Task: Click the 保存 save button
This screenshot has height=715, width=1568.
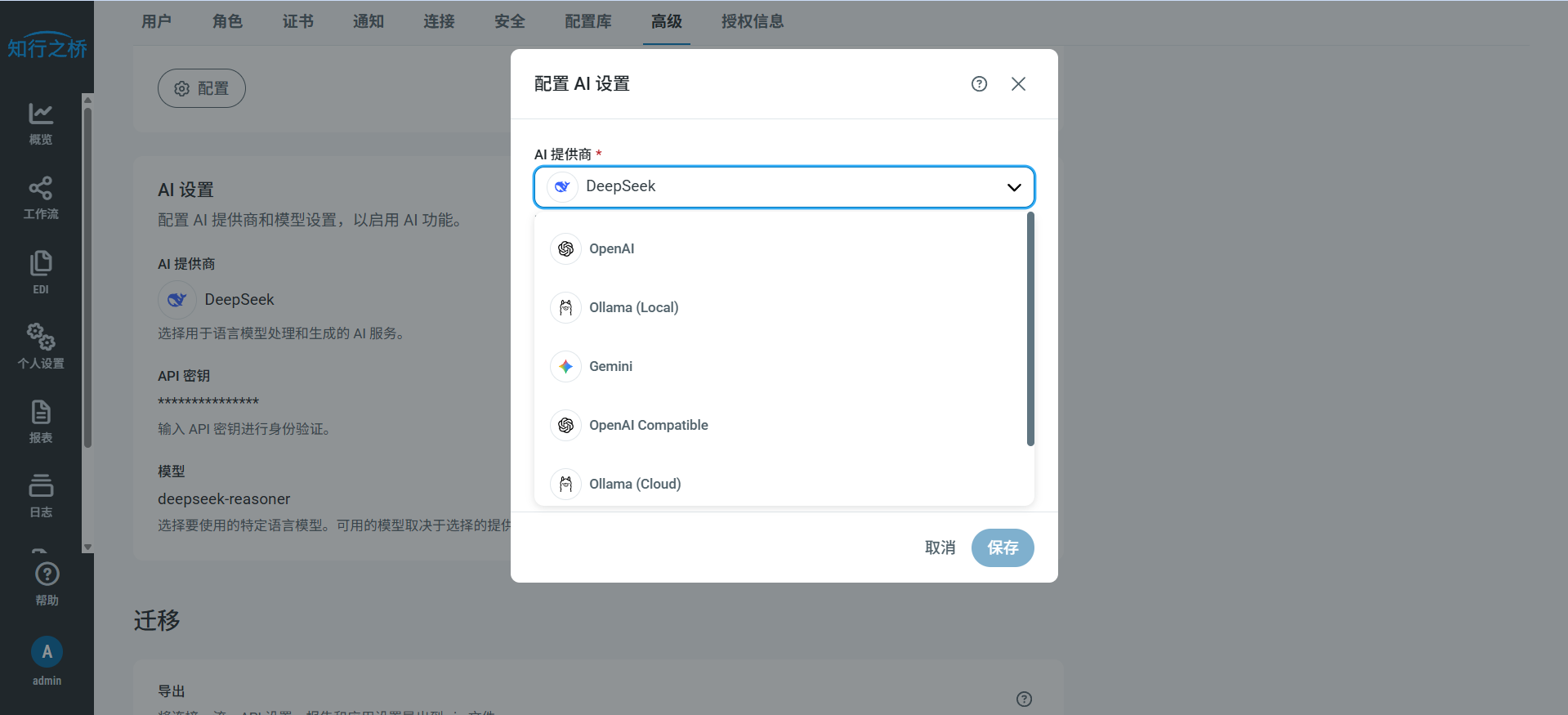Action: tap(1002, 547)
